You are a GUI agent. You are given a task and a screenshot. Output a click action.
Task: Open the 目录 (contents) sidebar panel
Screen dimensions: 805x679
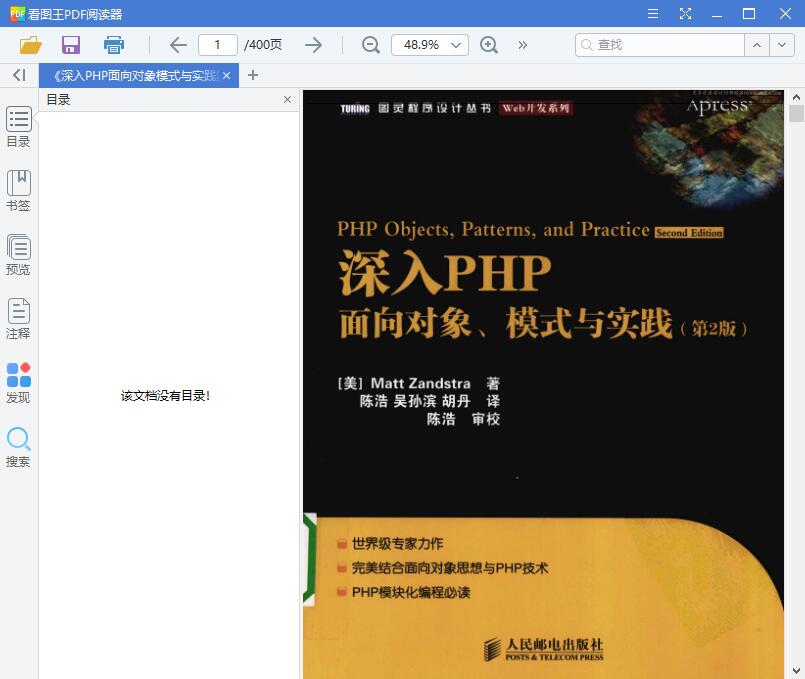[18, 127]
